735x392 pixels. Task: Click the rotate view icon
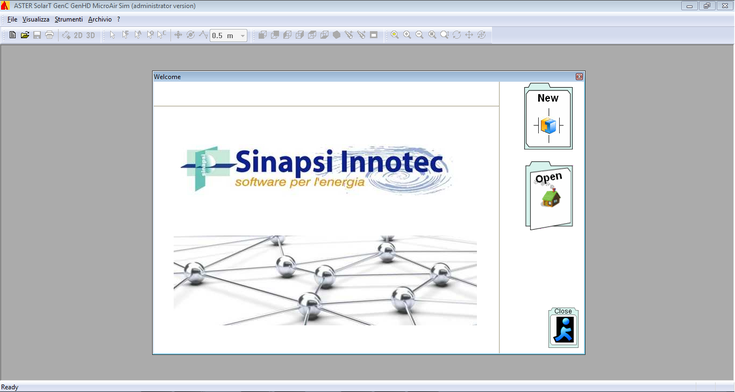point(457,35)
